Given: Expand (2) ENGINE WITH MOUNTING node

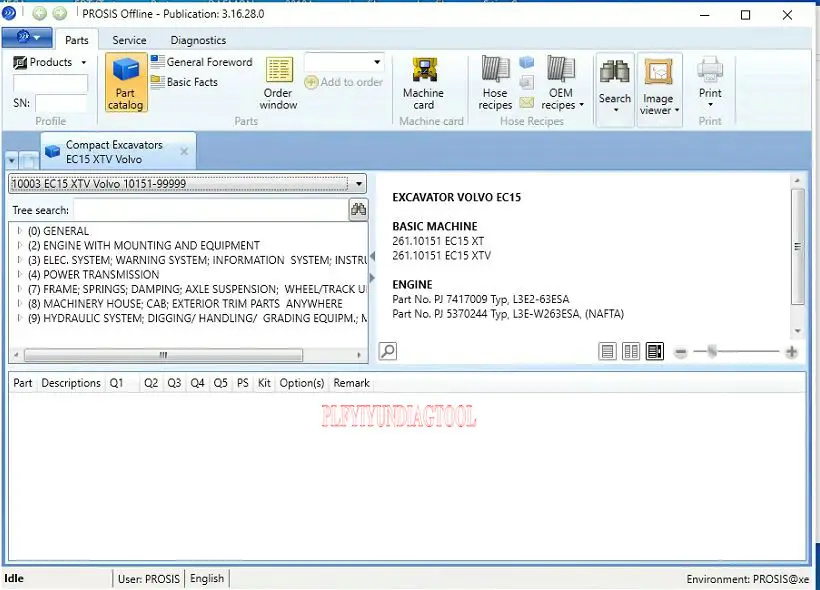Looking at the screenshot, I should tap(19, 245).
